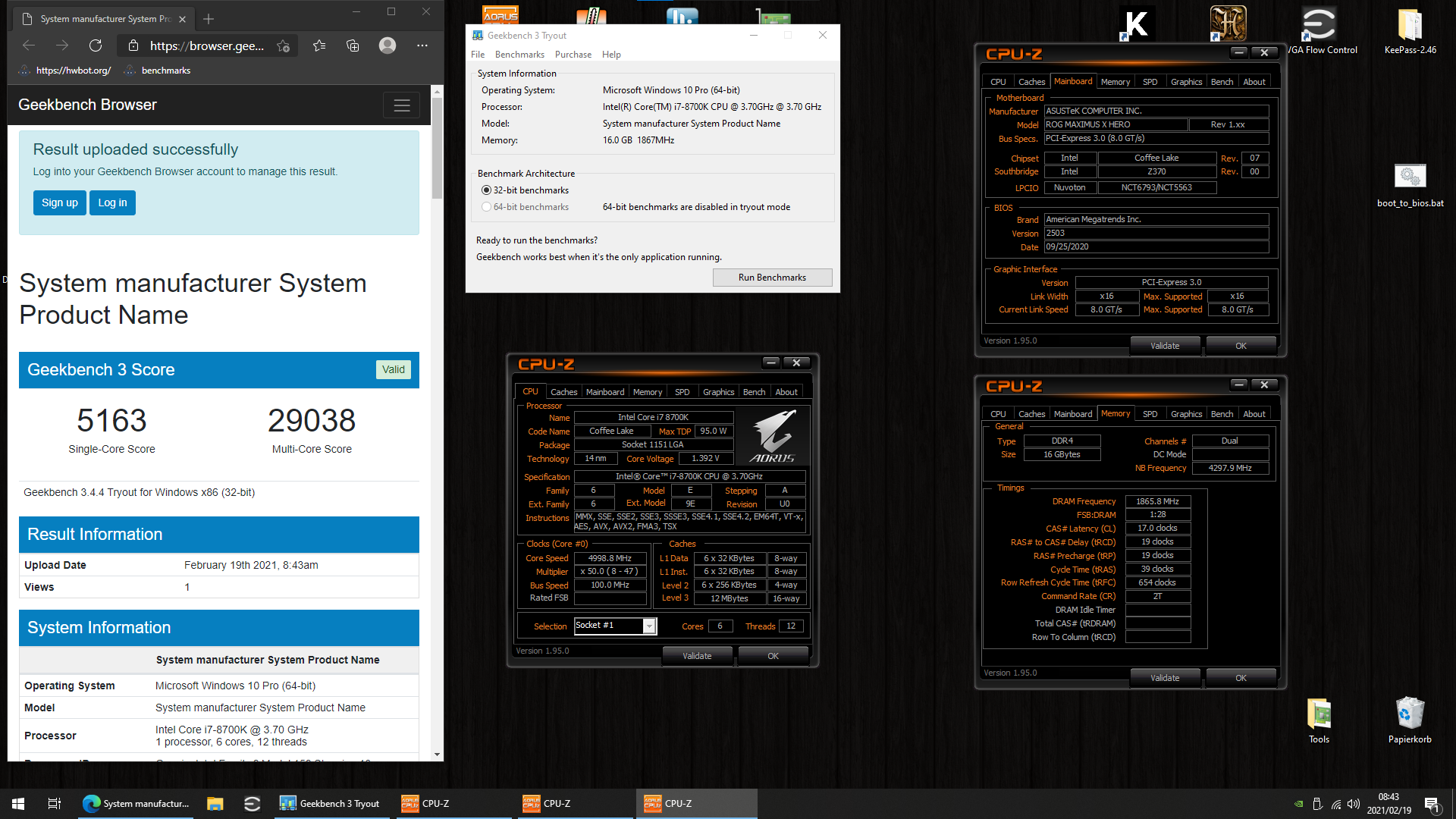The width and height of the screenshot is (1456, 819).
Task: Click the Valid badge on Geekbench score
Action: point(393,369)
